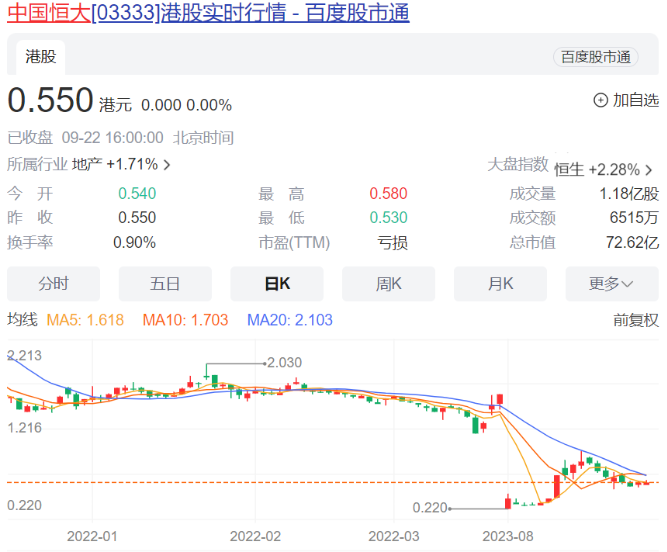Click the MA10: 1.703 indicator

pos(185,320)
